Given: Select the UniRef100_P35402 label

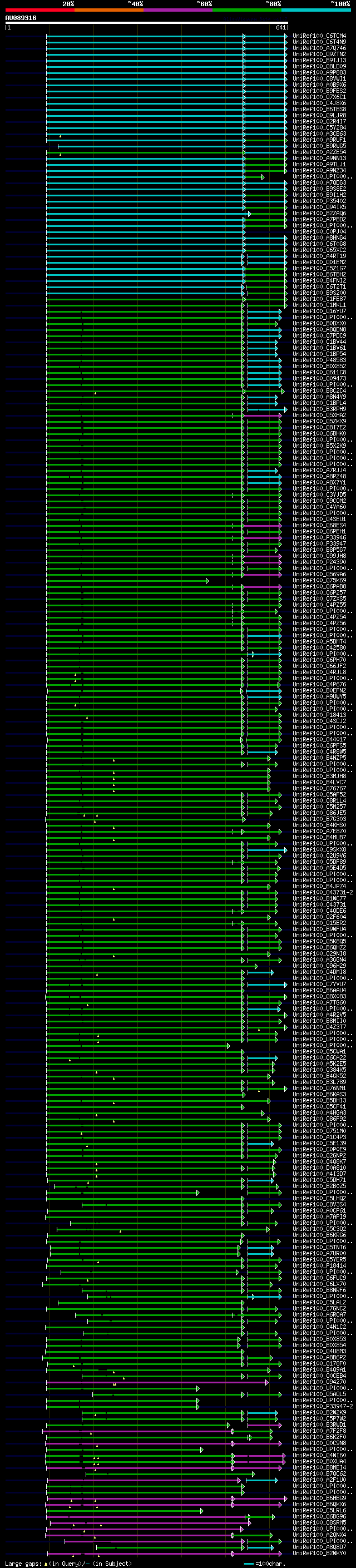Looking at the screenshot, I should pyautogui.click(x=319, y=201).
